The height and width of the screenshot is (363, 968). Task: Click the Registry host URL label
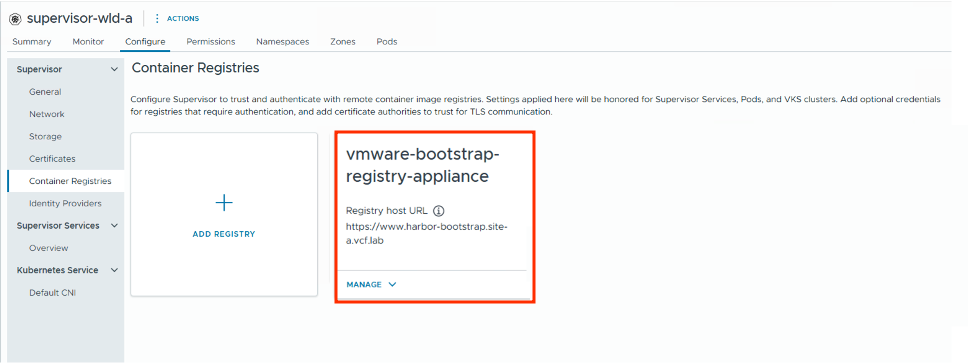point(386,210)
